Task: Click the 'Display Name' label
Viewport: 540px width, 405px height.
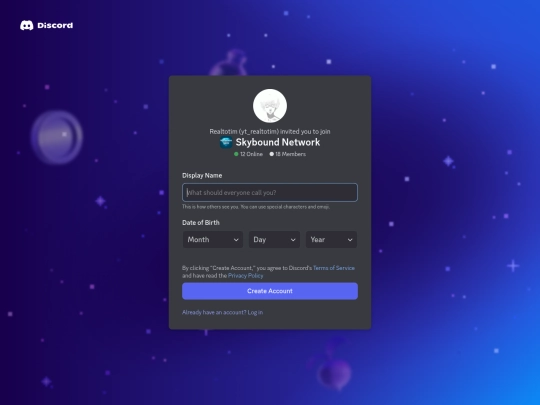Action: coord(202,176)
